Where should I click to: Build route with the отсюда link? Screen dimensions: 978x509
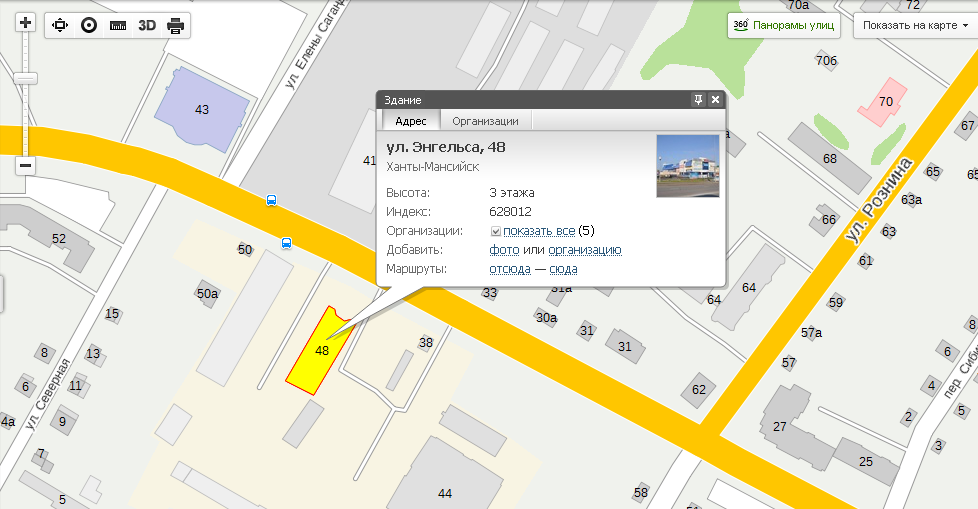(x=509, y=269)
